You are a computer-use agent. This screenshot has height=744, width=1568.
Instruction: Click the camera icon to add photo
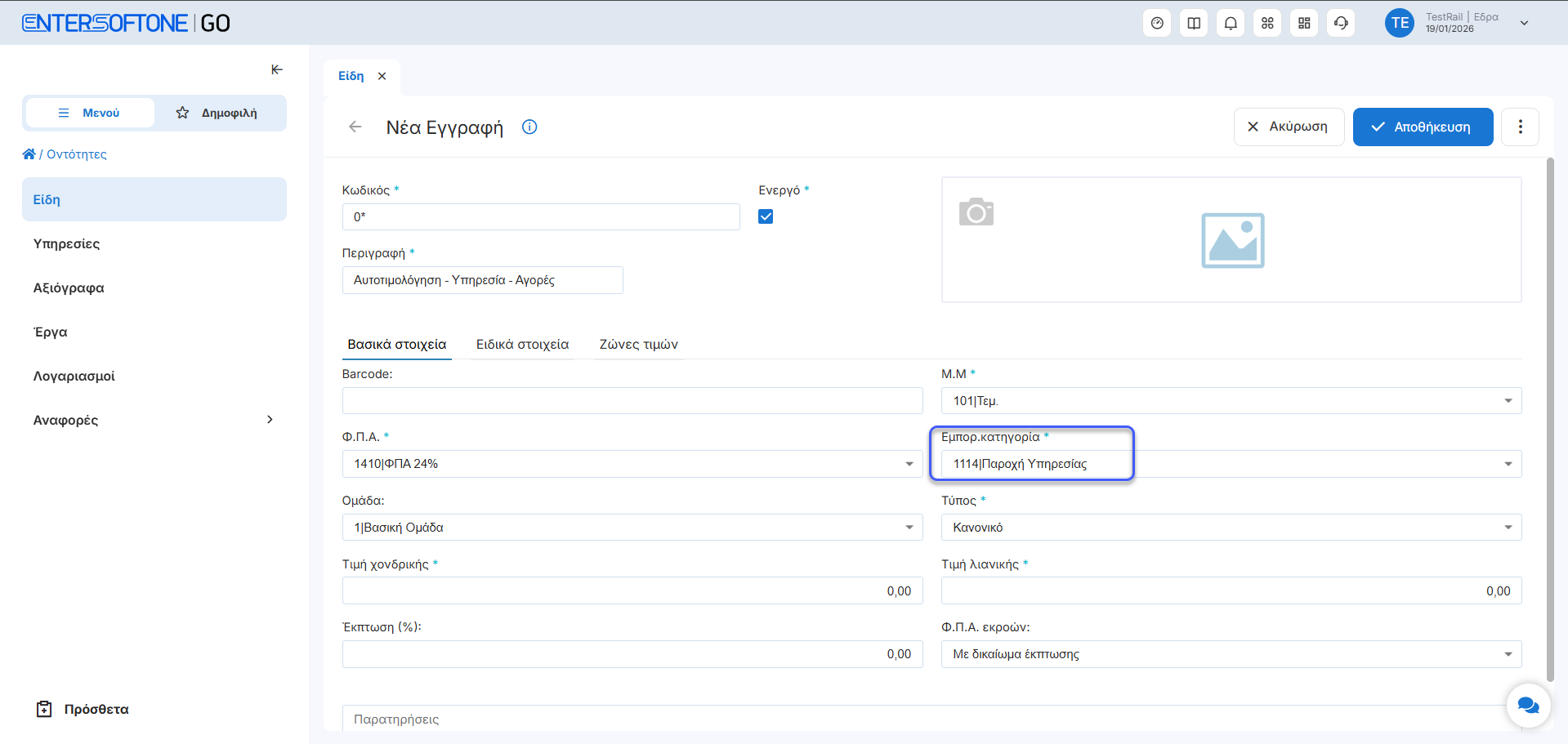976,212
